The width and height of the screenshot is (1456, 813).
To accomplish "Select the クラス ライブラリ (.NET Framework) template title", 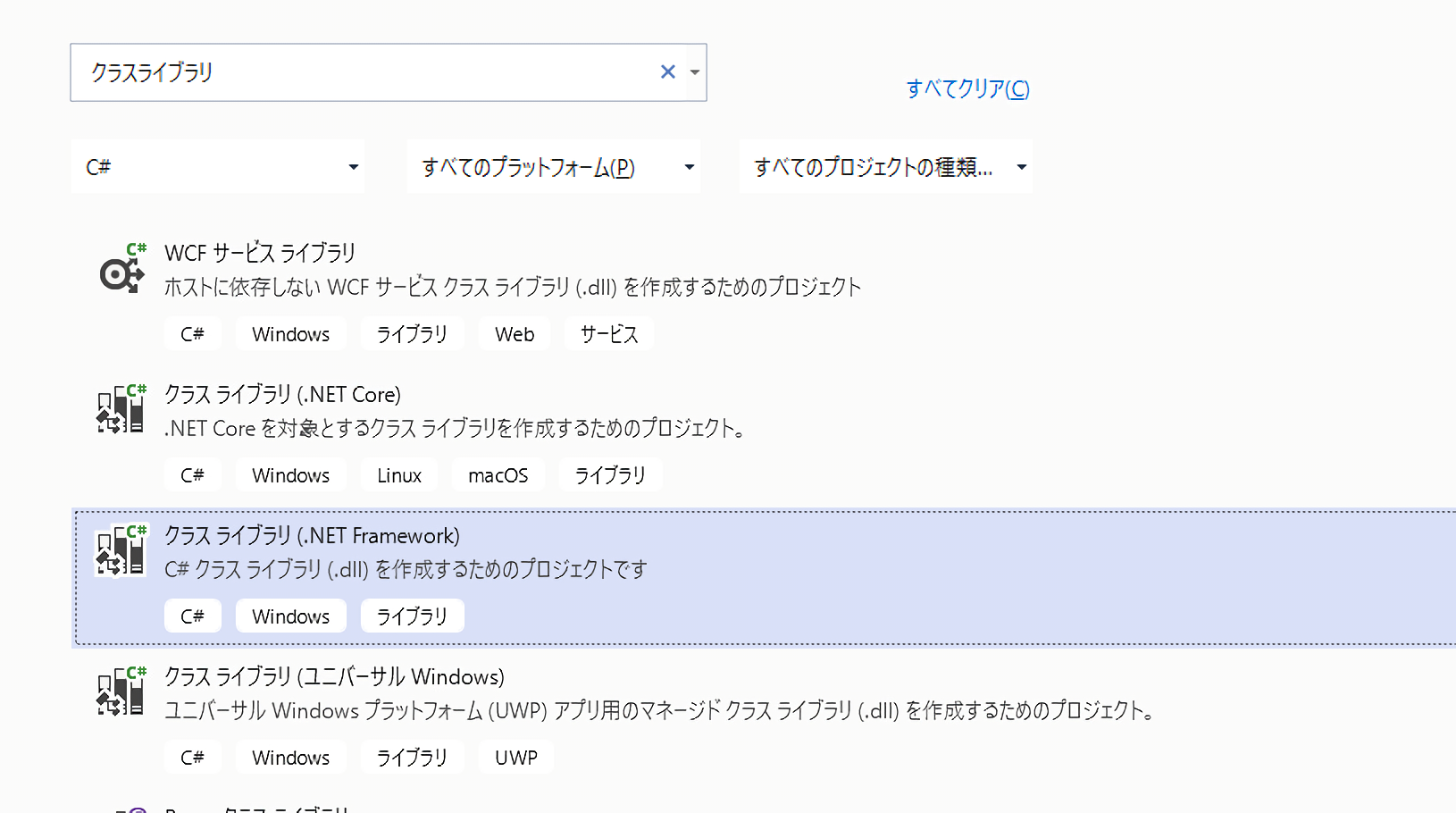I will pyautogui.click(x=312, y=536).
